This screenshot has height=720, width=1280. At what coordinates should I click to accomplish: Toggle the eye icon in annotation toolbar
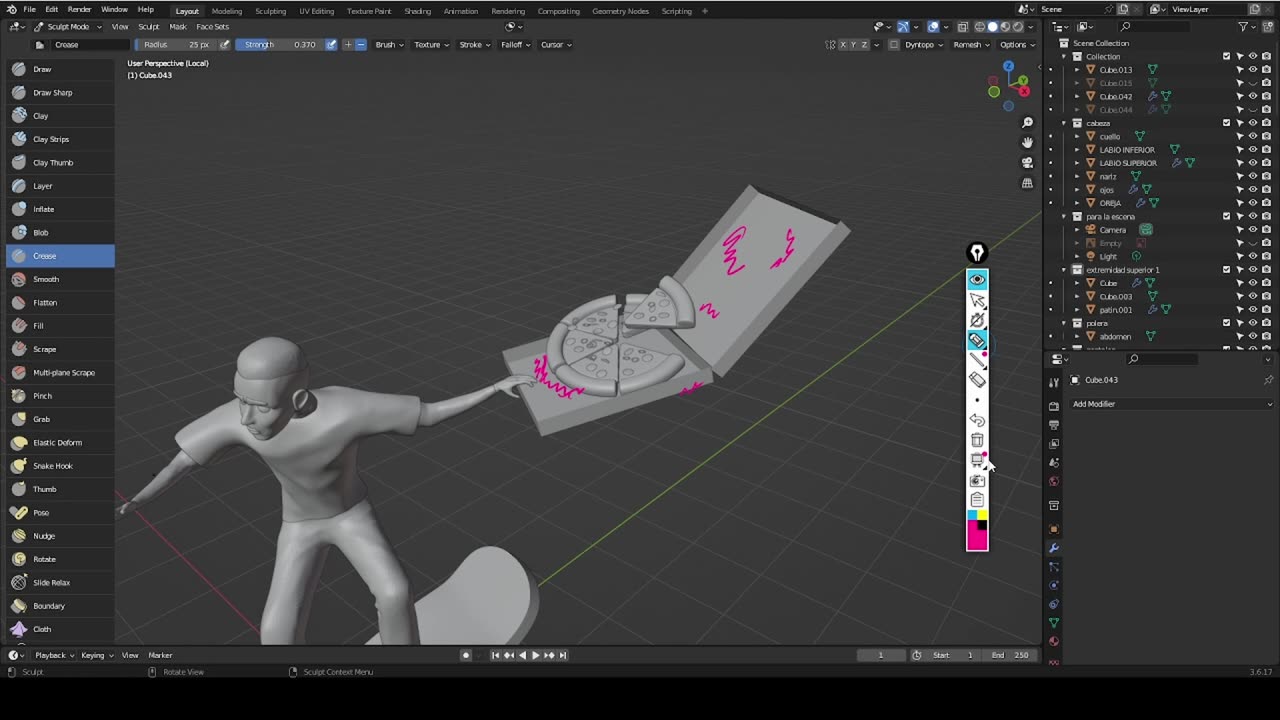click(x=977, y=279)
